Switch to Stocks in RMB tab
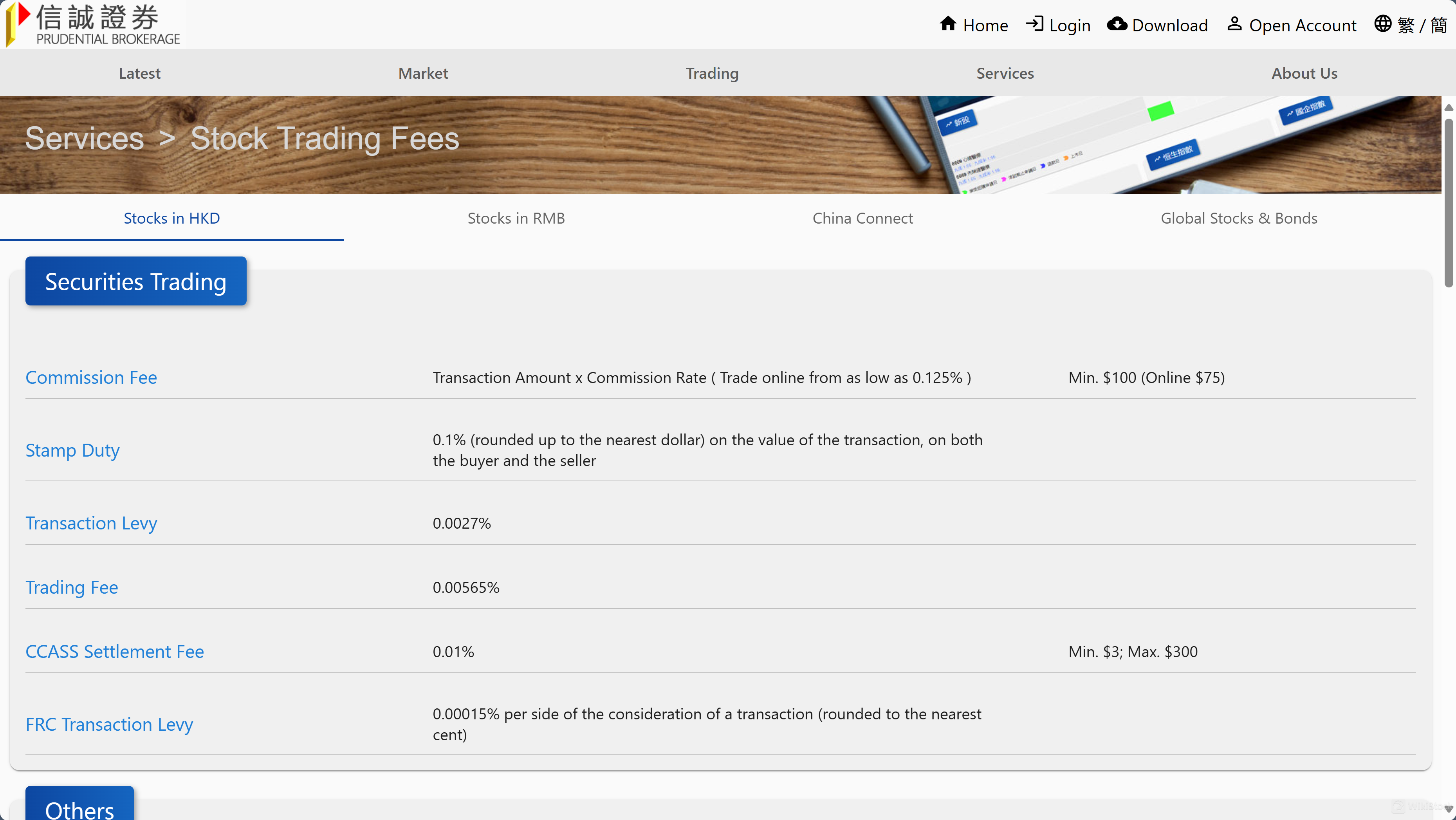The width and height of the screenshot is (1456, 820). click(x=516, y=218)
